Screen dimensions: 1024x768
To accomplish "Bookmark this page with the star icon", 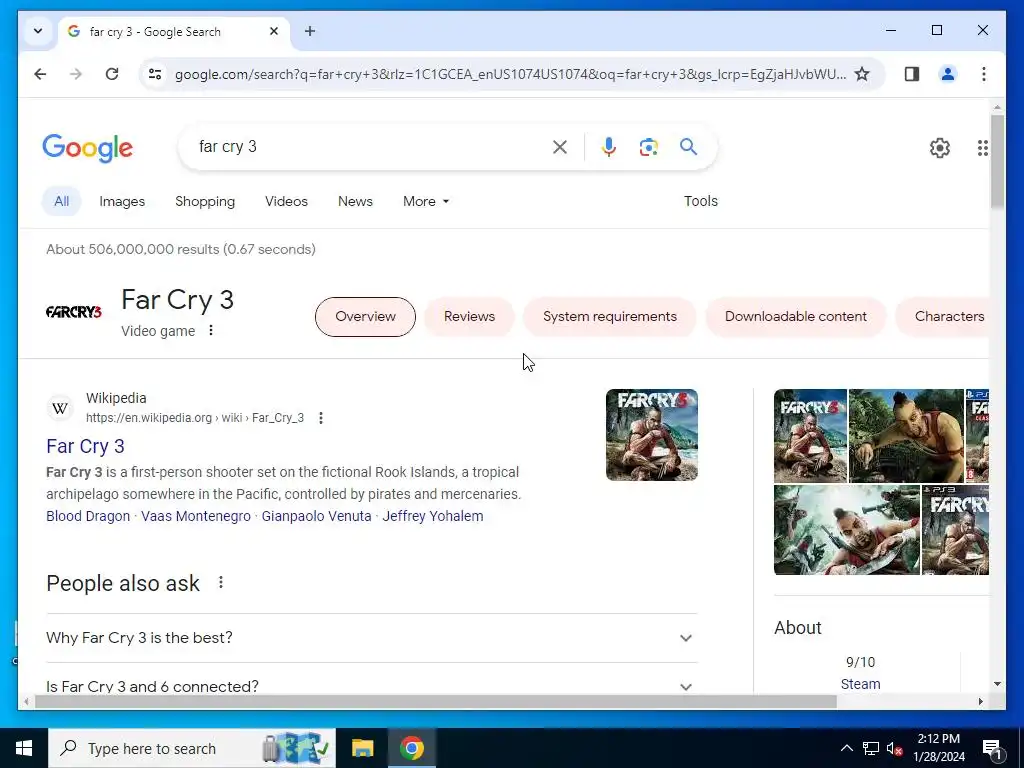I will point(862,74).
